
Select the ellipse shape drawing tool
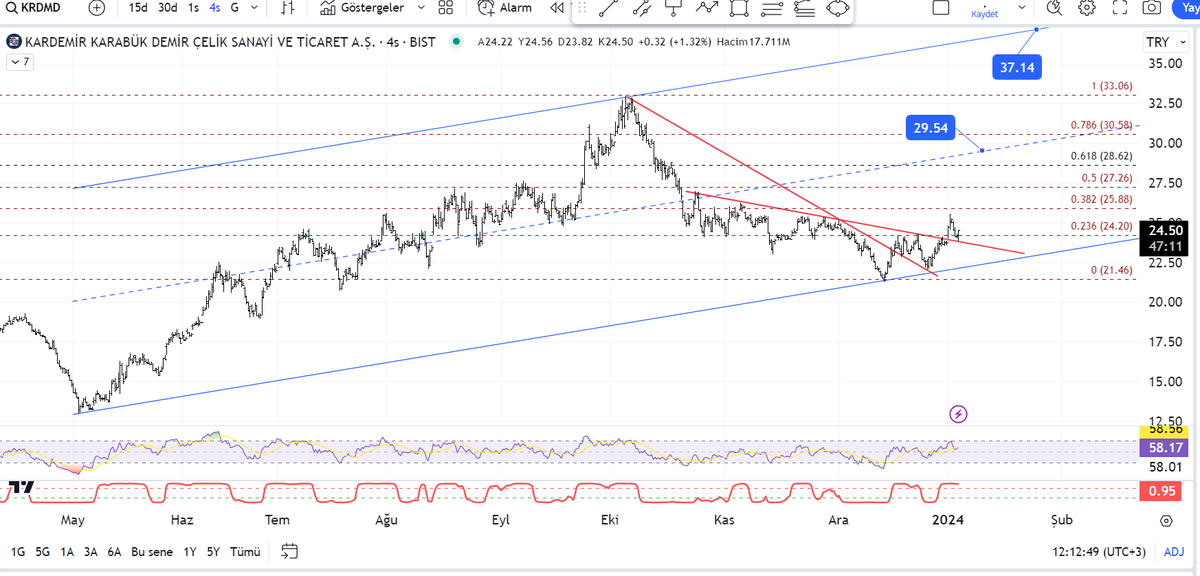836,8
